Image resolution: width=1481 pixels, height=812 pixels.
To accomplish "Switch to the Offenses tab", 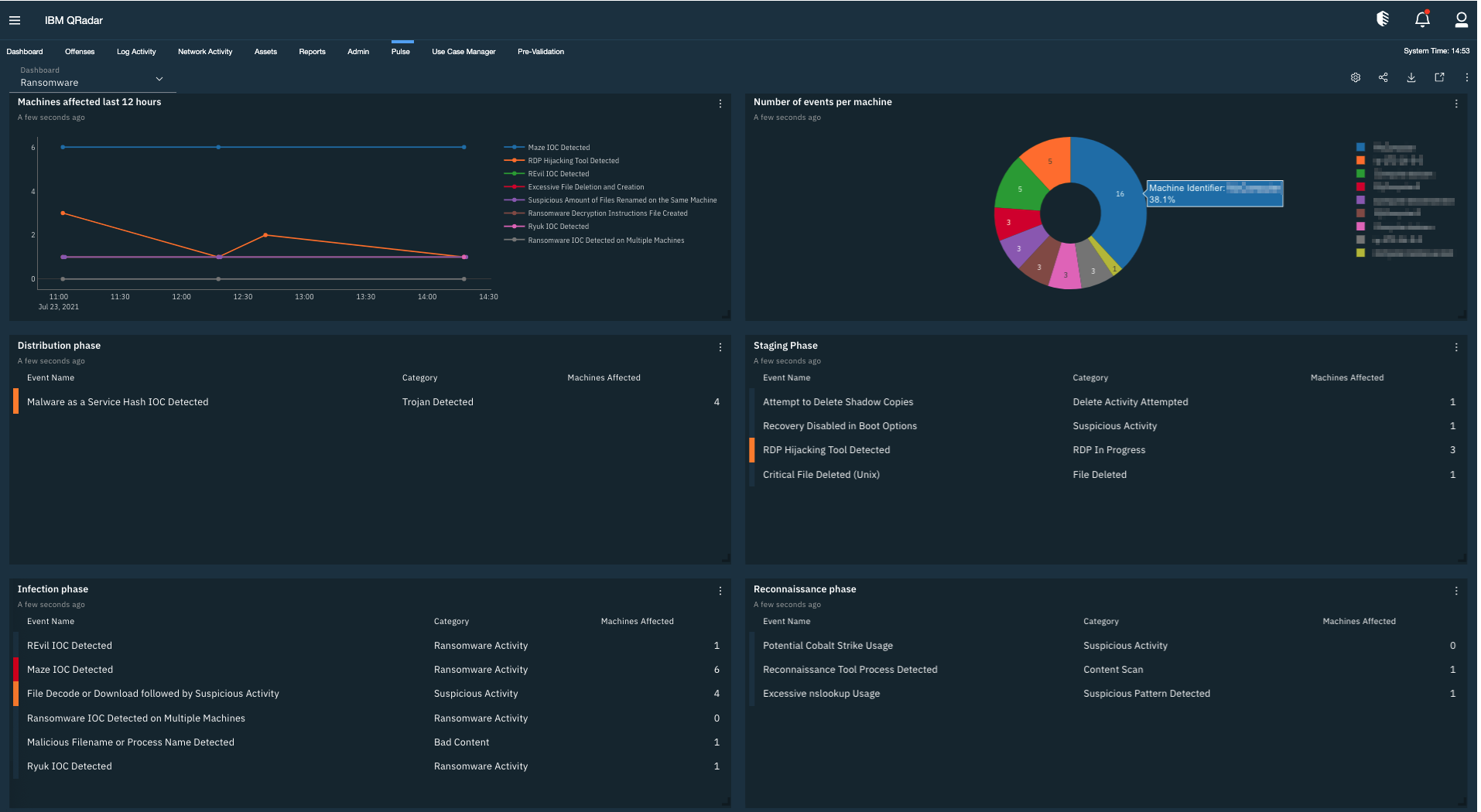I will point(80,51).
